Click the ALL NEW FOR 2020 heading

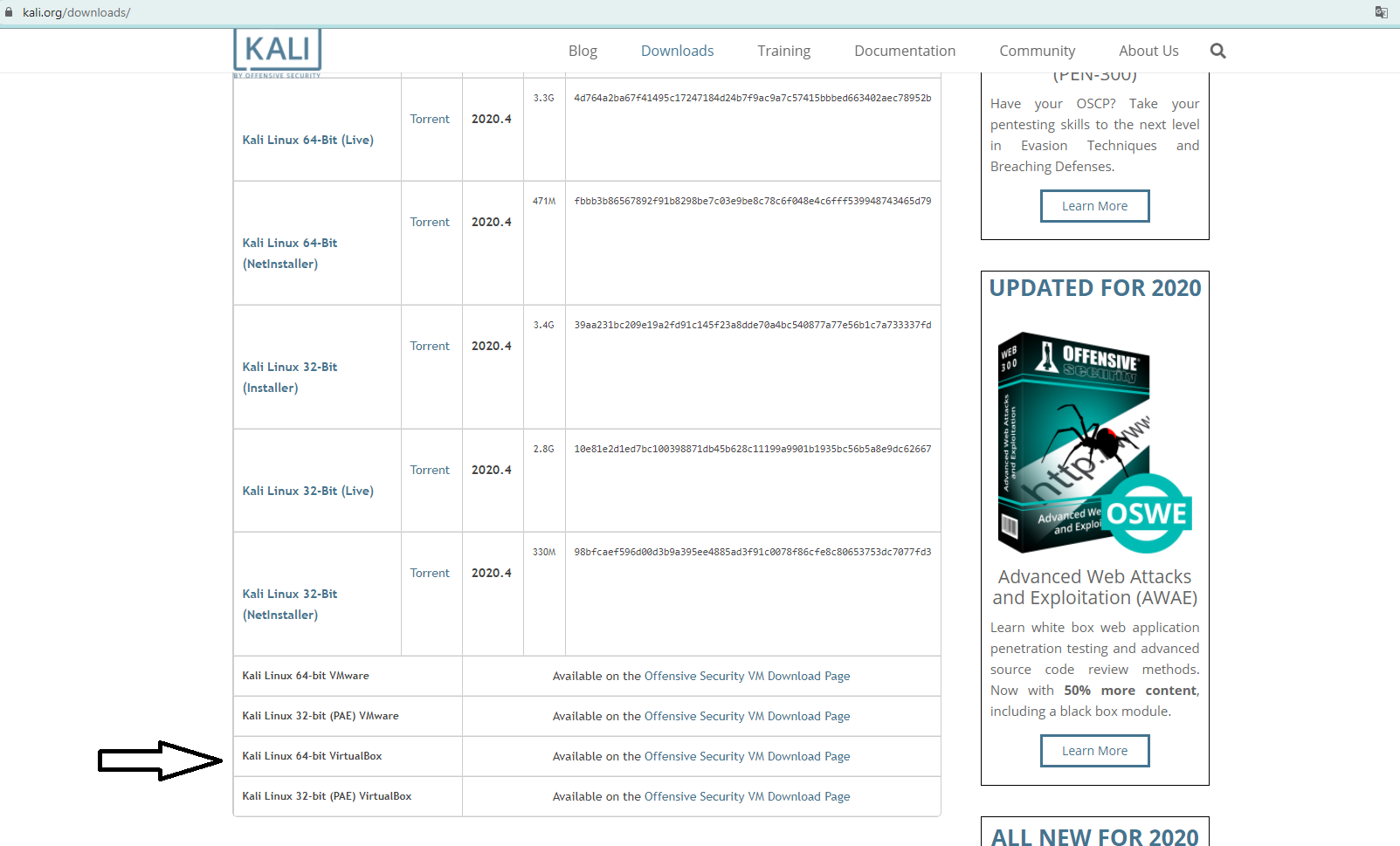(x=1094, y=836)
